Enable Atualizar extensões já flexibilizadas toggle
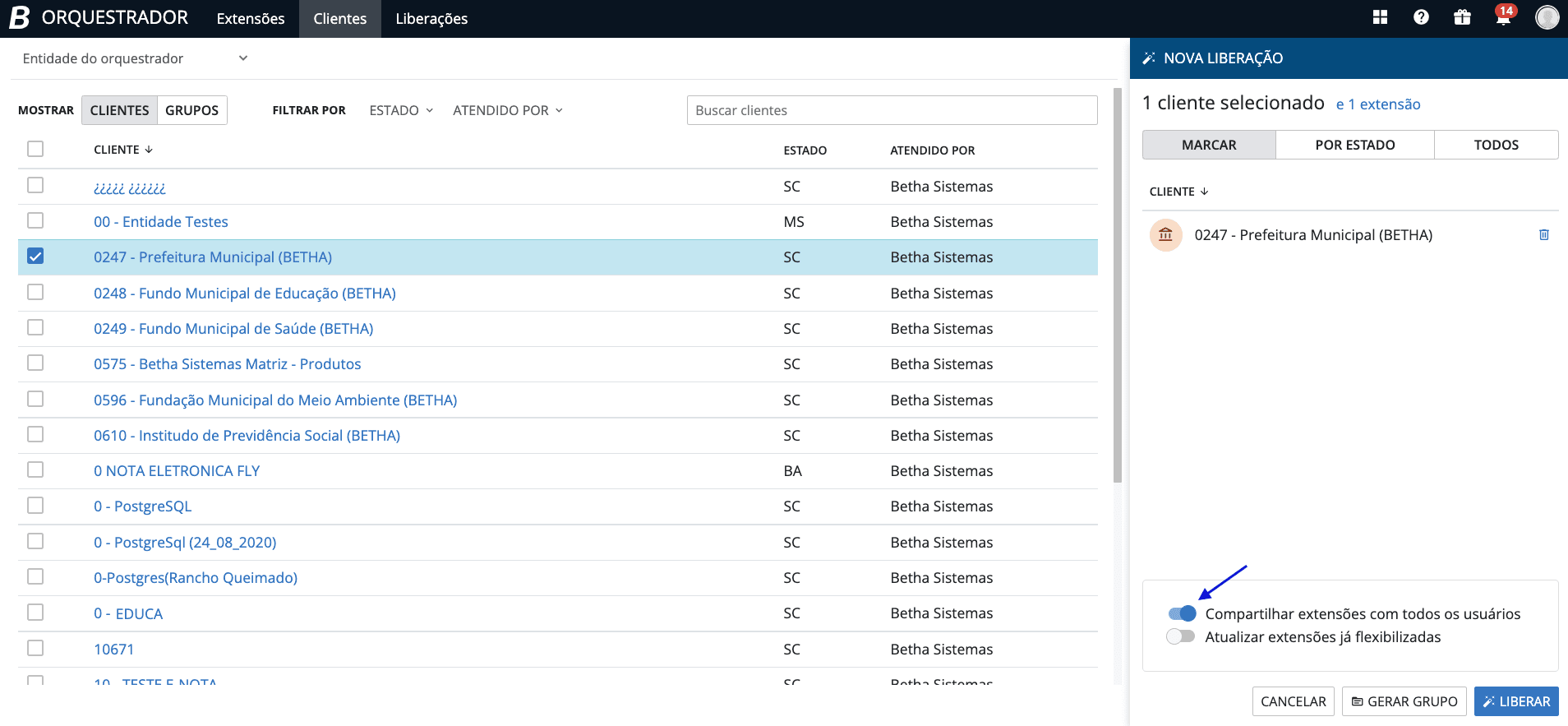The height and width of the screenshot is (726, 1568). pos(1180,636)
